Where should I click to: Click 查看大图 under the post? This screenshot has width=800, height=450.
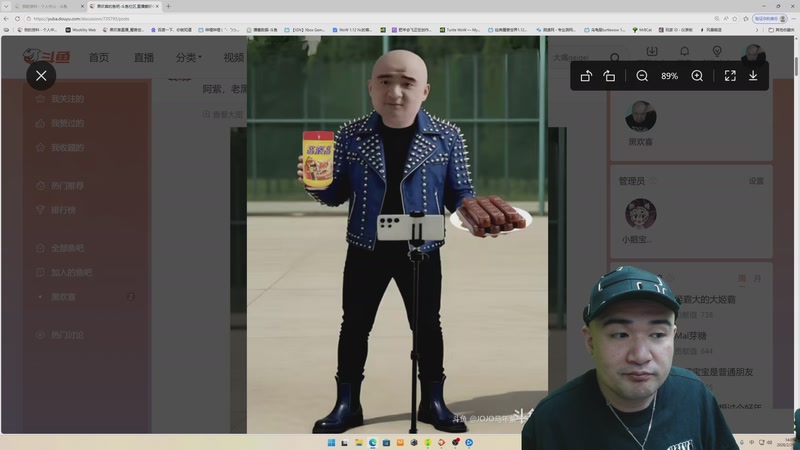(223, 114)
